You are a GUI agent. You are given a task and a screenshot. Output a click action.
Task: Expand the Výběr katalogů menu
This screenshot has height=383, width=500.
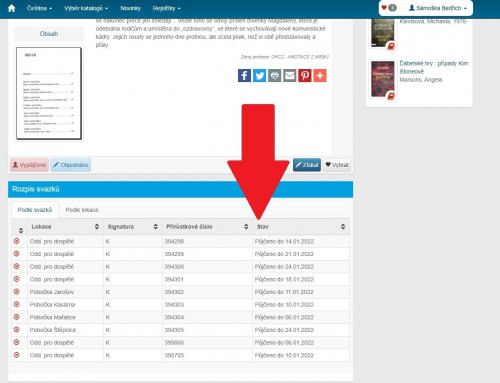(86, 8)
